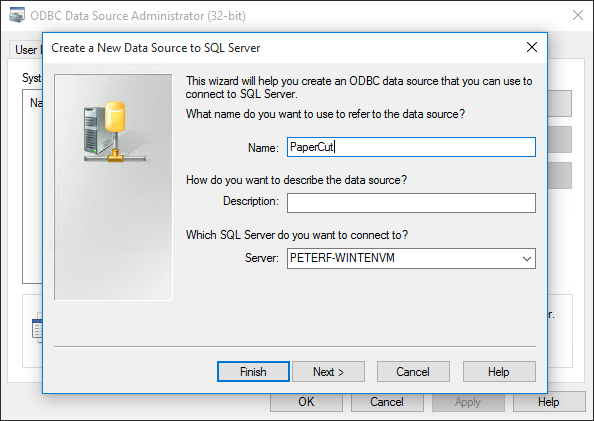Go to next wizard step

click(328, 372)
